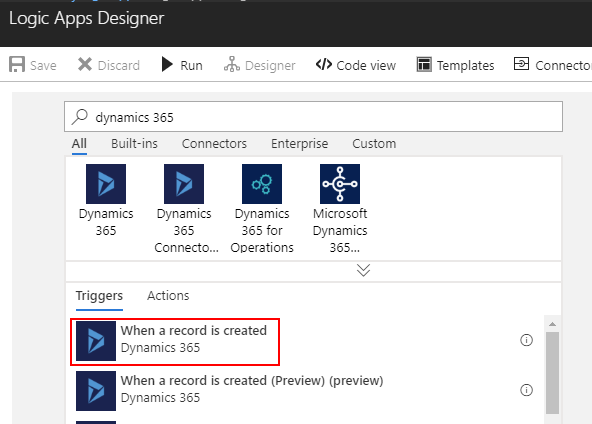The image size is (592, 424).
Task: Select the Built-ins filter tab
Action: click(134, 144)
